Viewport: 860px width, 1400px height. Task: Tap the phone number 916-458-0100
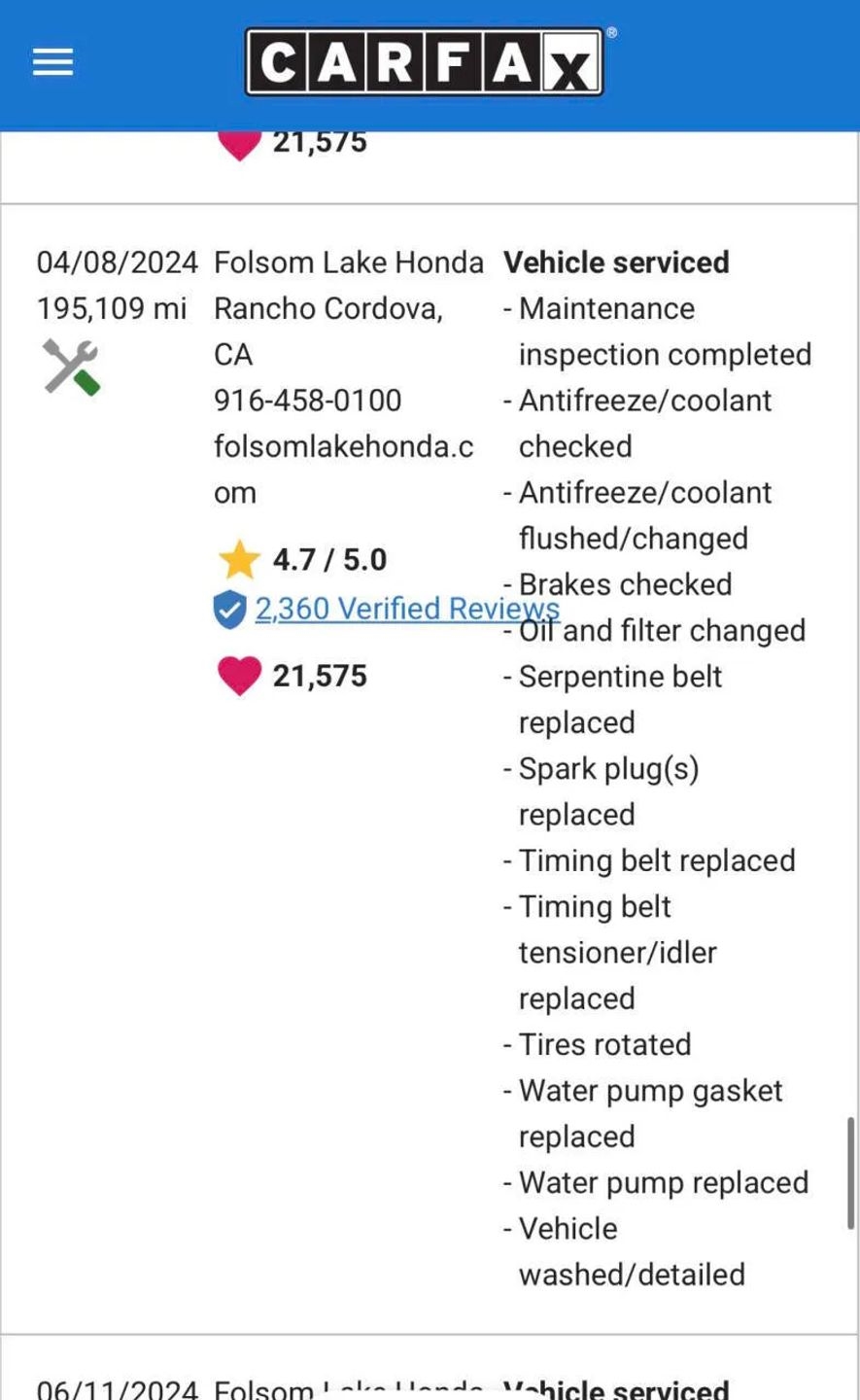pos(307,401)
